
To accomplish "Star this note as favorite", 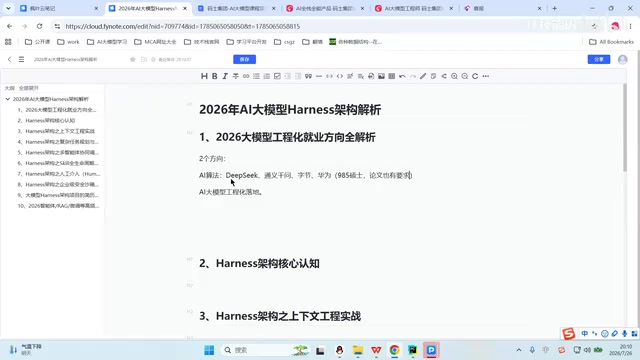I will tap(133, 60).
